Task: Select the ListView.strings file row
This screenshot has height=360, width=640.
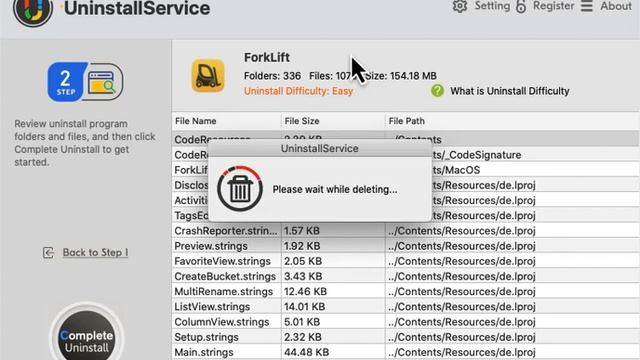Action: tap(405, 307)
